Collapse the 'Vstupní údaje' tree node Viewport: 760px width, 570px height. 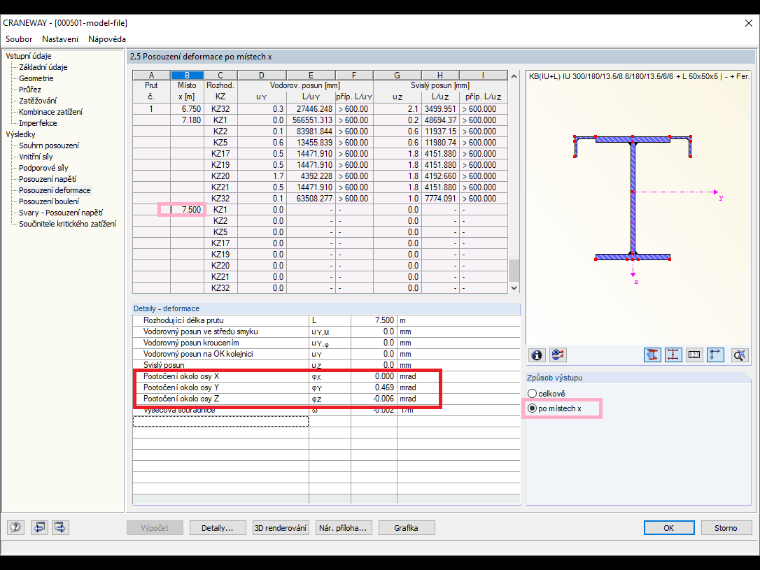pos(28,56)
